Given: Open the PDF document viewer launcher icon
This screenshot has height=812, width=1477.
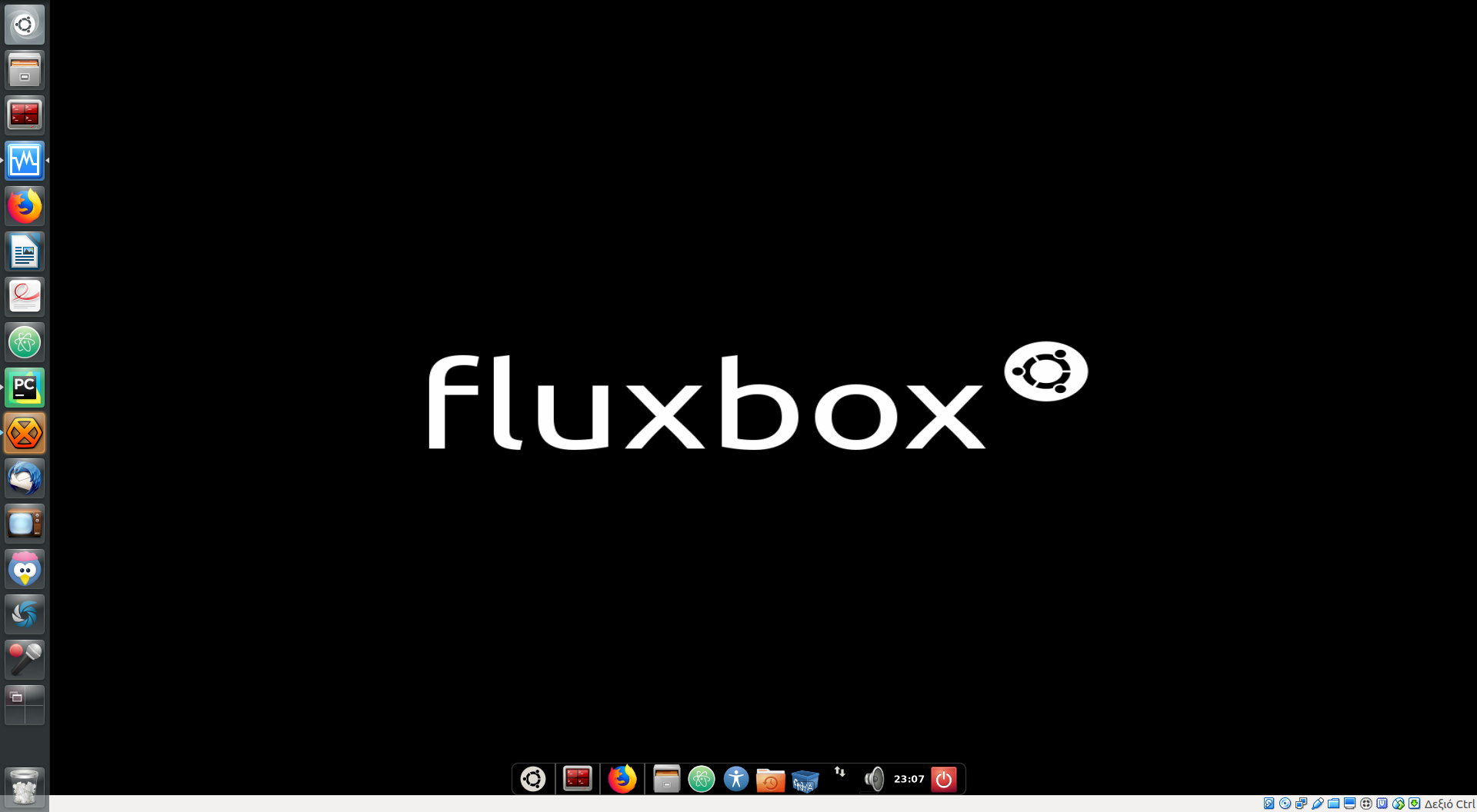Looking at the screenshot, I should (25, 297).
